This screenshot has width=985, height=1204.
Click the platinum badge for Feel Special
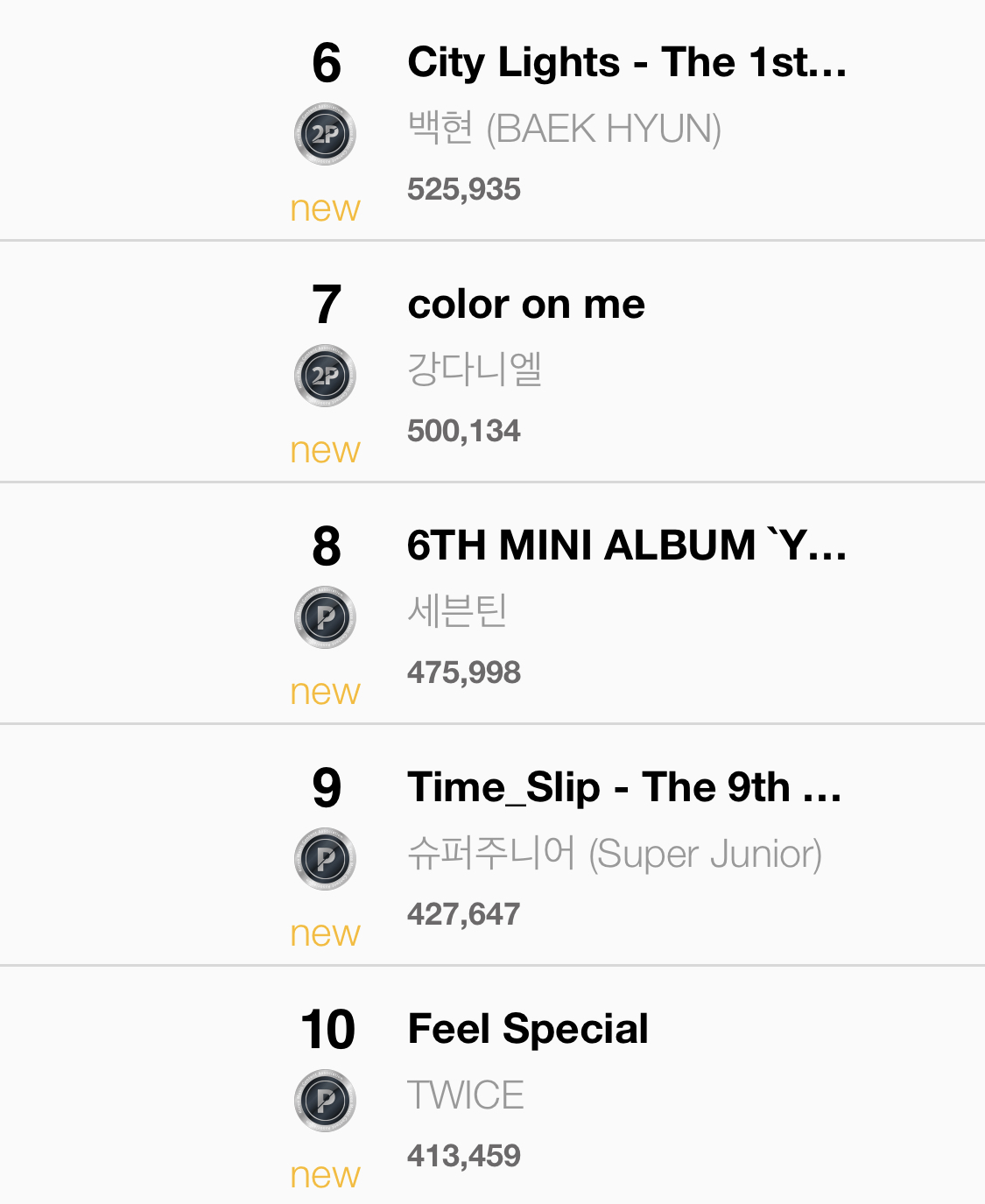point(325,1101)
